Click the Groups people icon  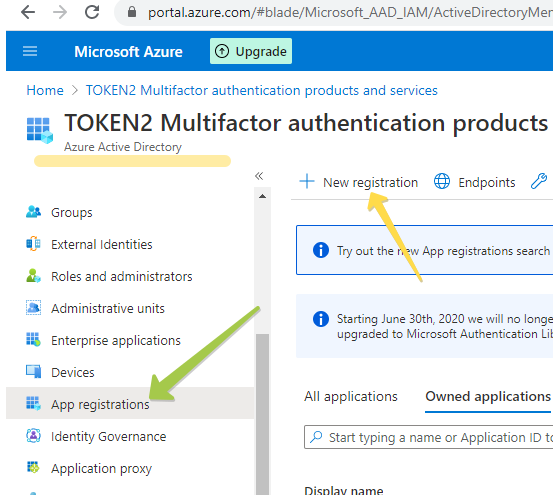pyautogui.click(x=34, y=212)
